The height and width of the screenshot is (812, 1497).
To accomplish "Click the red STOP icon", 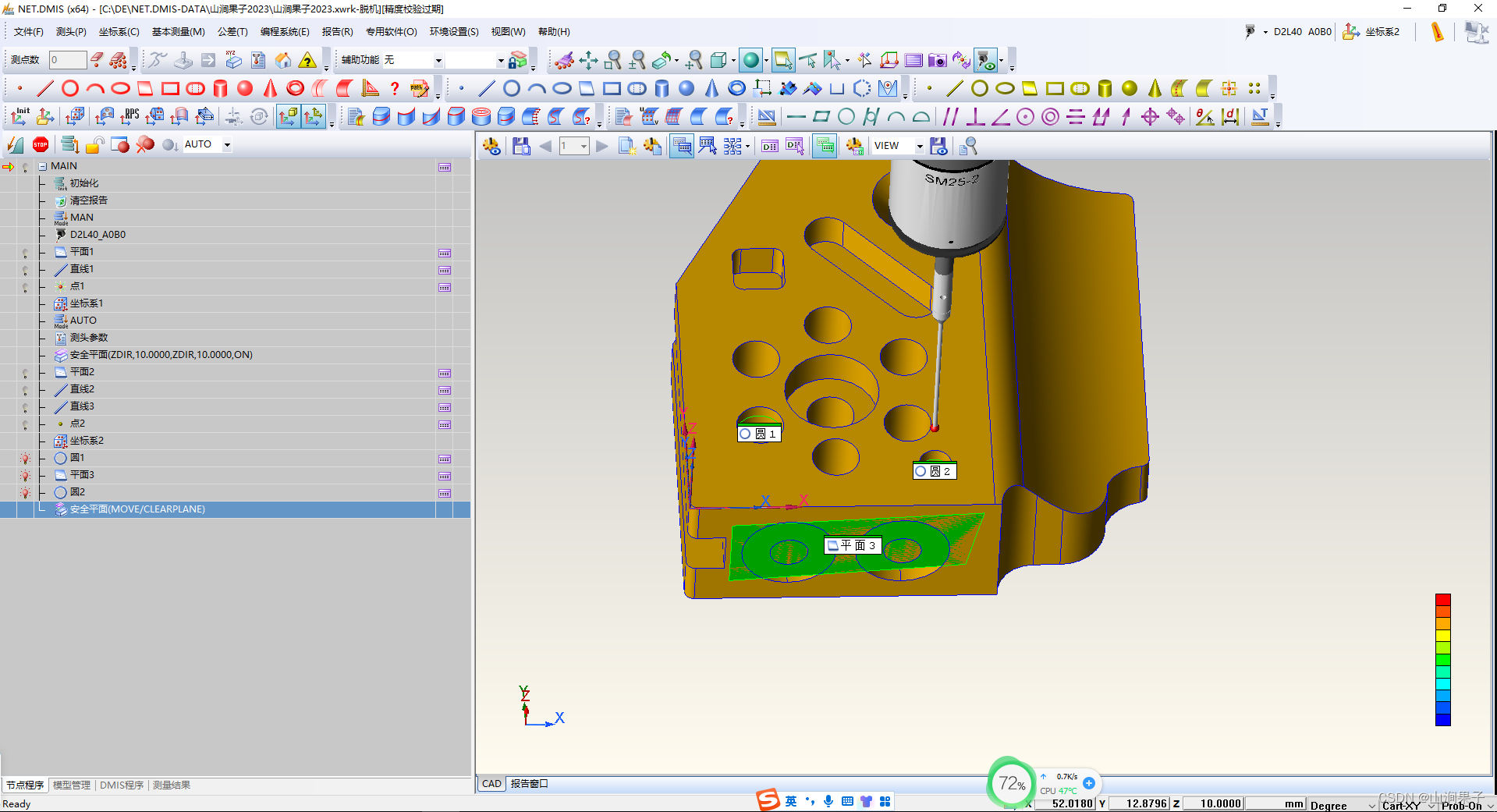I will point(41,144).
